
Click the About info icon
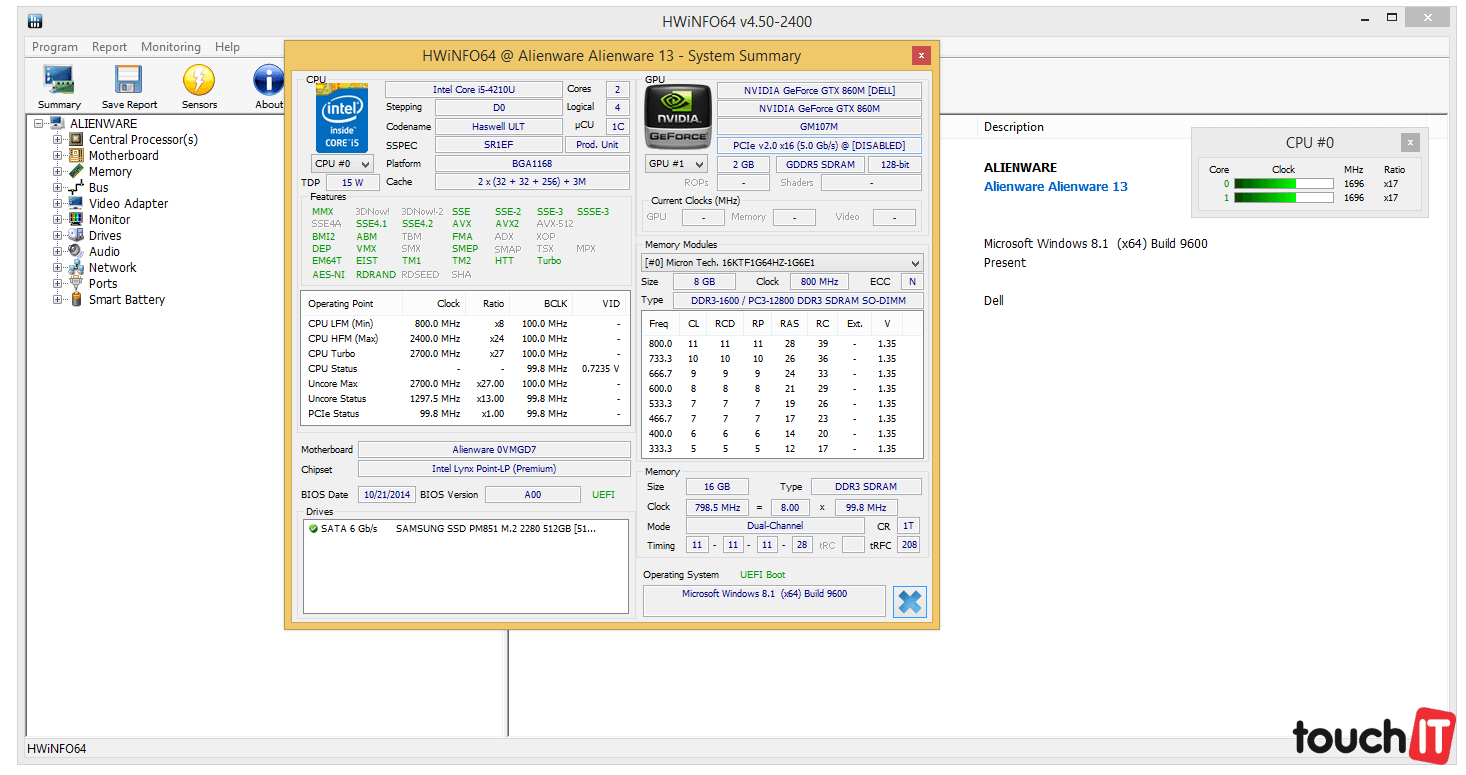(268, 82)
